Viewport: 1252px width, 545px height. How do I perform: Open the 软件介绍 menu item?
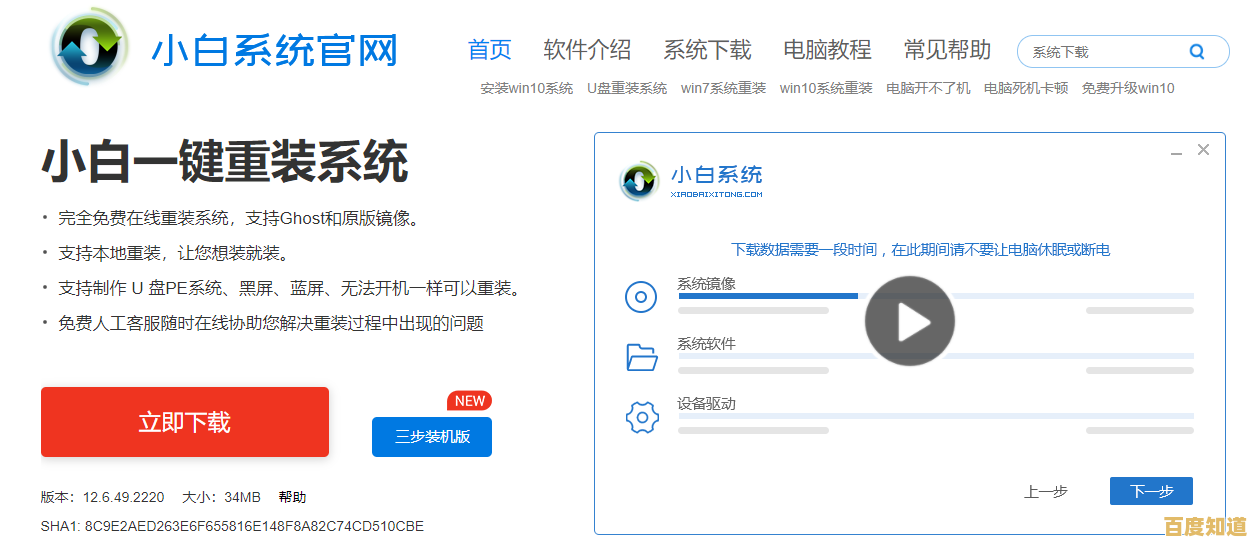(587, 50)
